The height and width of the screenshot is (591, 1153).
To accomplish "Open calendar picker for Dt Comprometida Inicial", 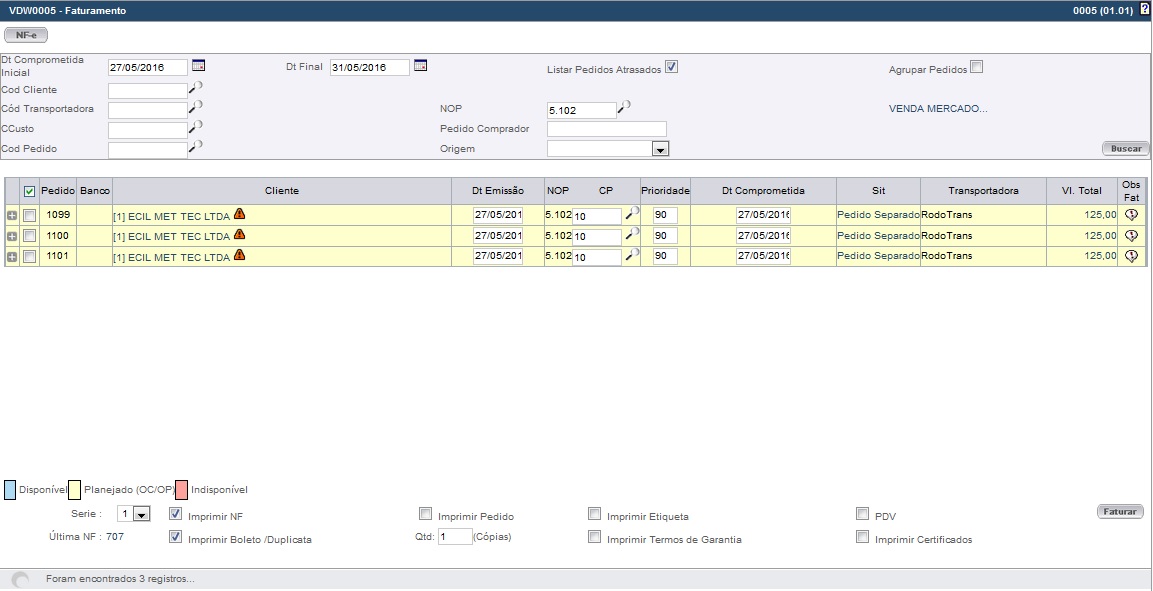I will coord(198,66).
